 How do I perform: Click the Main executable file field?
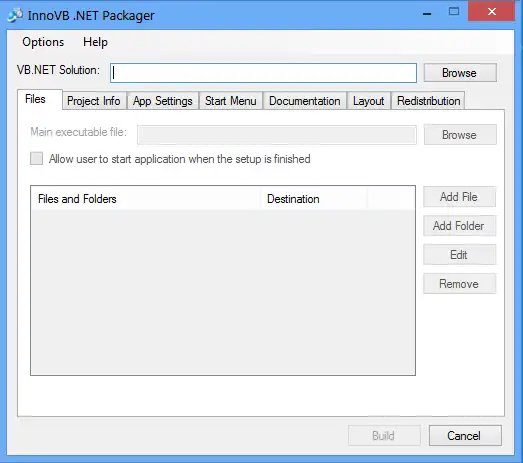tap(277, 135)
